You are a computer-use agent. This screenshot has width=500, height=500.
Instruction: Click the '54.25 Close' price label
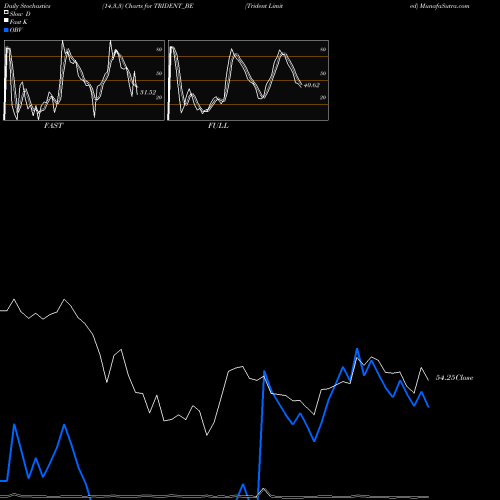[455, 378]
